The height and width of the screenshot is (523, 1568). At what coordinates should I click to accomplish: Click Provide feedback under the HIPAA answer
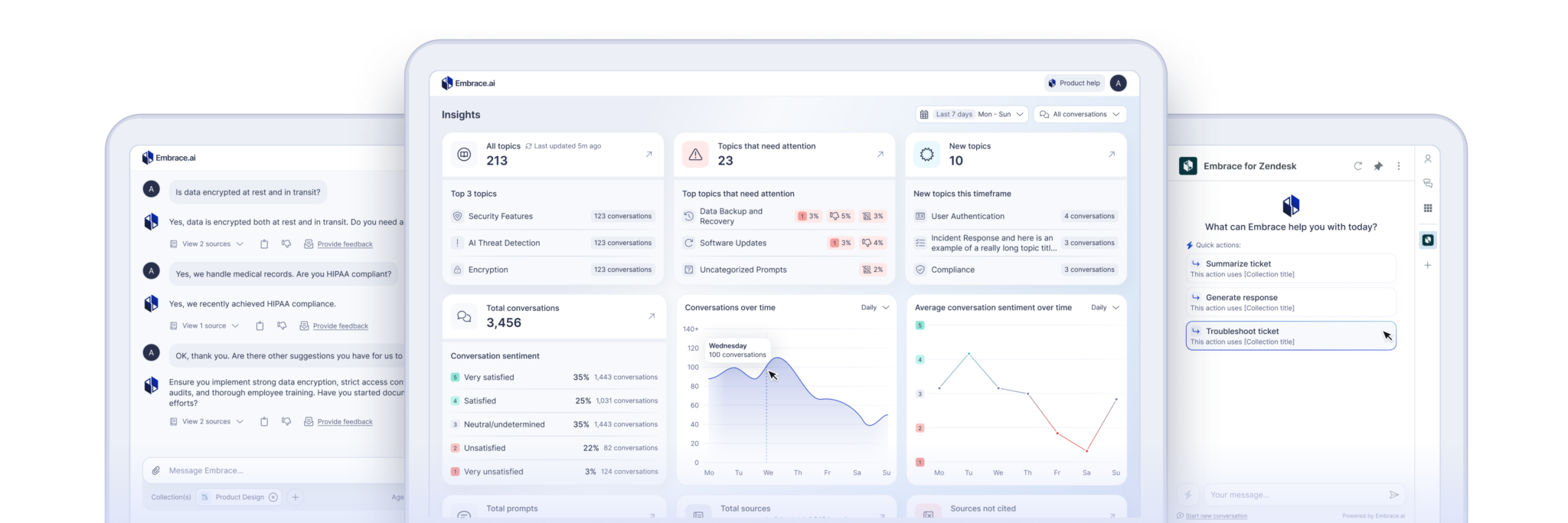tap(335, 326)
